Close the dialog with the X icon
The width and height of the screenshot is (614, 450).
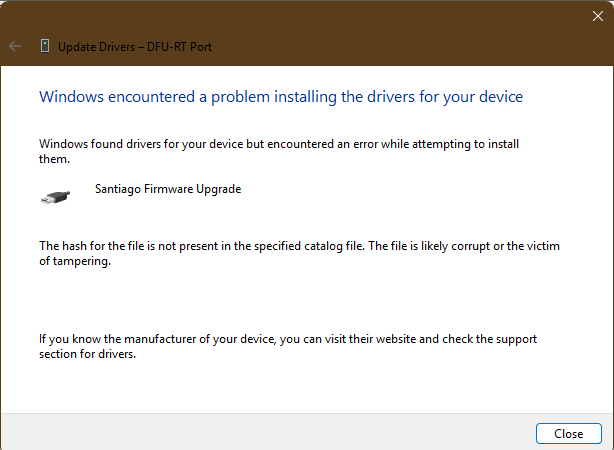pyautogui.click(x=598, y=16)
